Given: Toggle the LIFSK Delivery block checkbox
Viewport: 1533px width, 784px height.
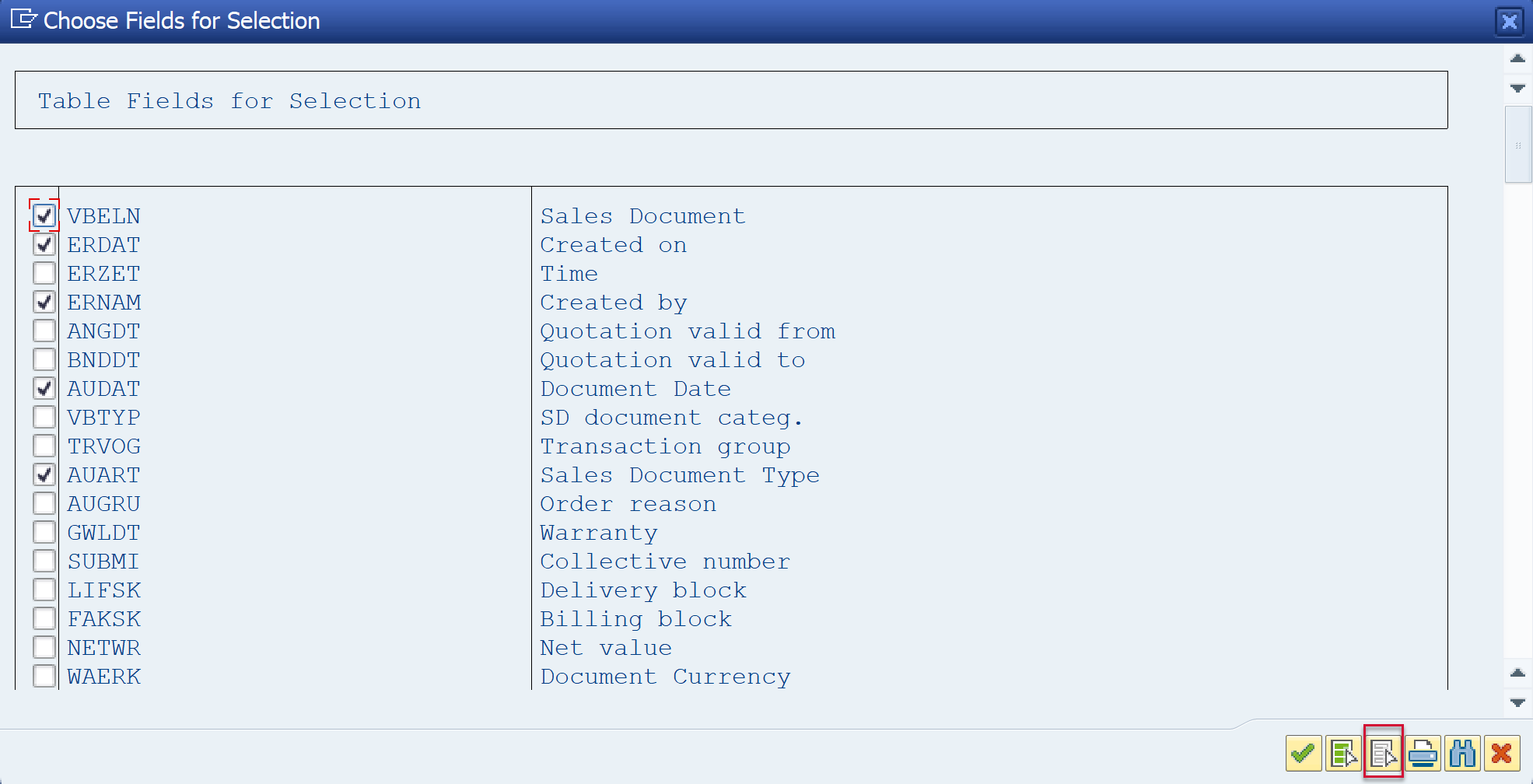Looking at the screenshot, I should tap(44, 590).
